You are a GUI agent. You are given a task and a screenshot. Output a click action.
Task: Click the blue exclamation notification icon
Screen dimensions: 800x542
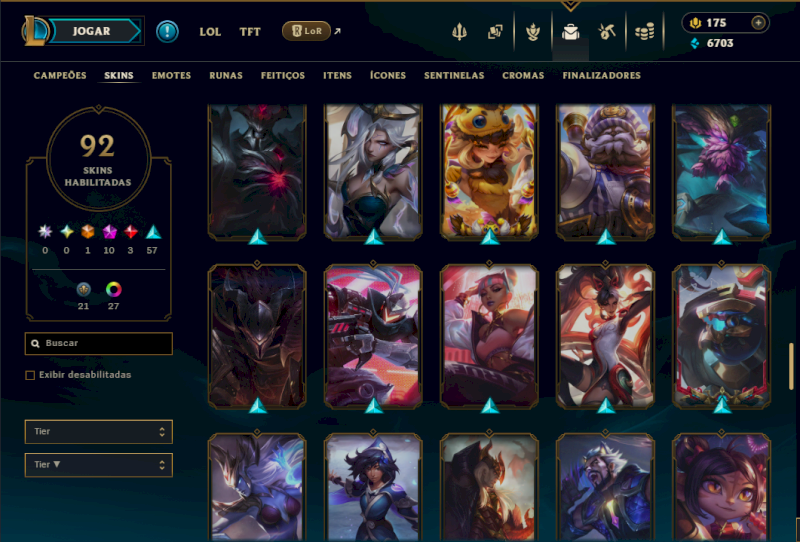[x=167, y=32]
